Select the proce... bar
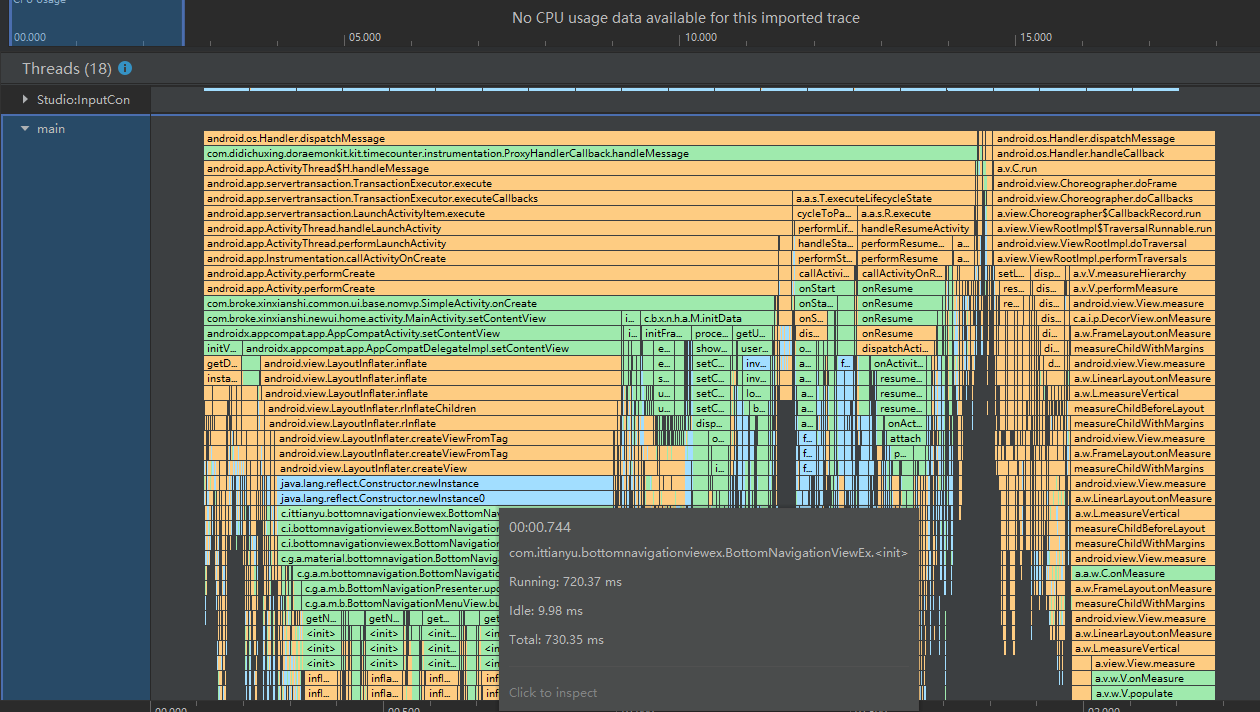Image resolution: width=1260 pixels, height=712 pixels. click(712, 334)
